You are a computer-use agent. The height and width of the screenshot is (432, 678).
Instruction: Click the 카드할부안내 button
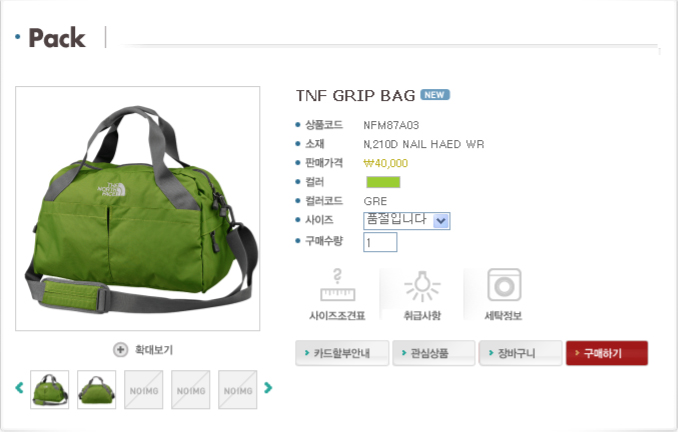coord(342,353)
